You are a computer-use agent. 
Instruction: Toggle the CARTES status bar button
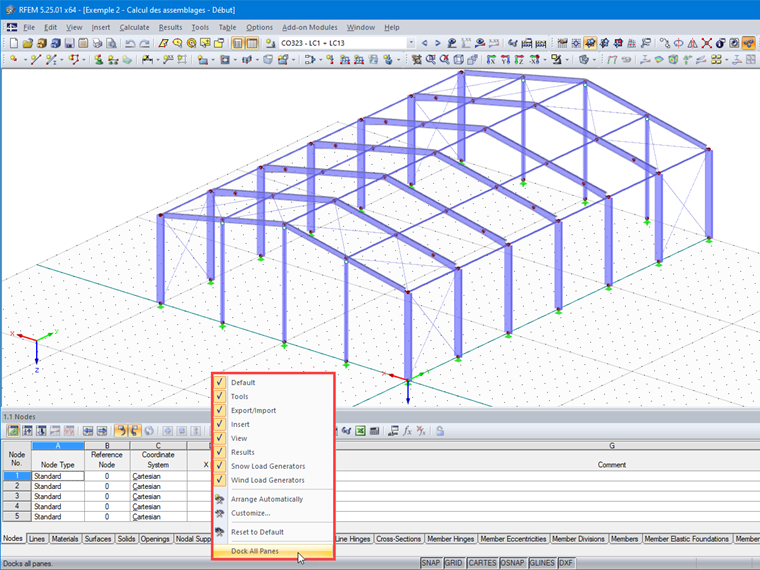click(482, 563)
